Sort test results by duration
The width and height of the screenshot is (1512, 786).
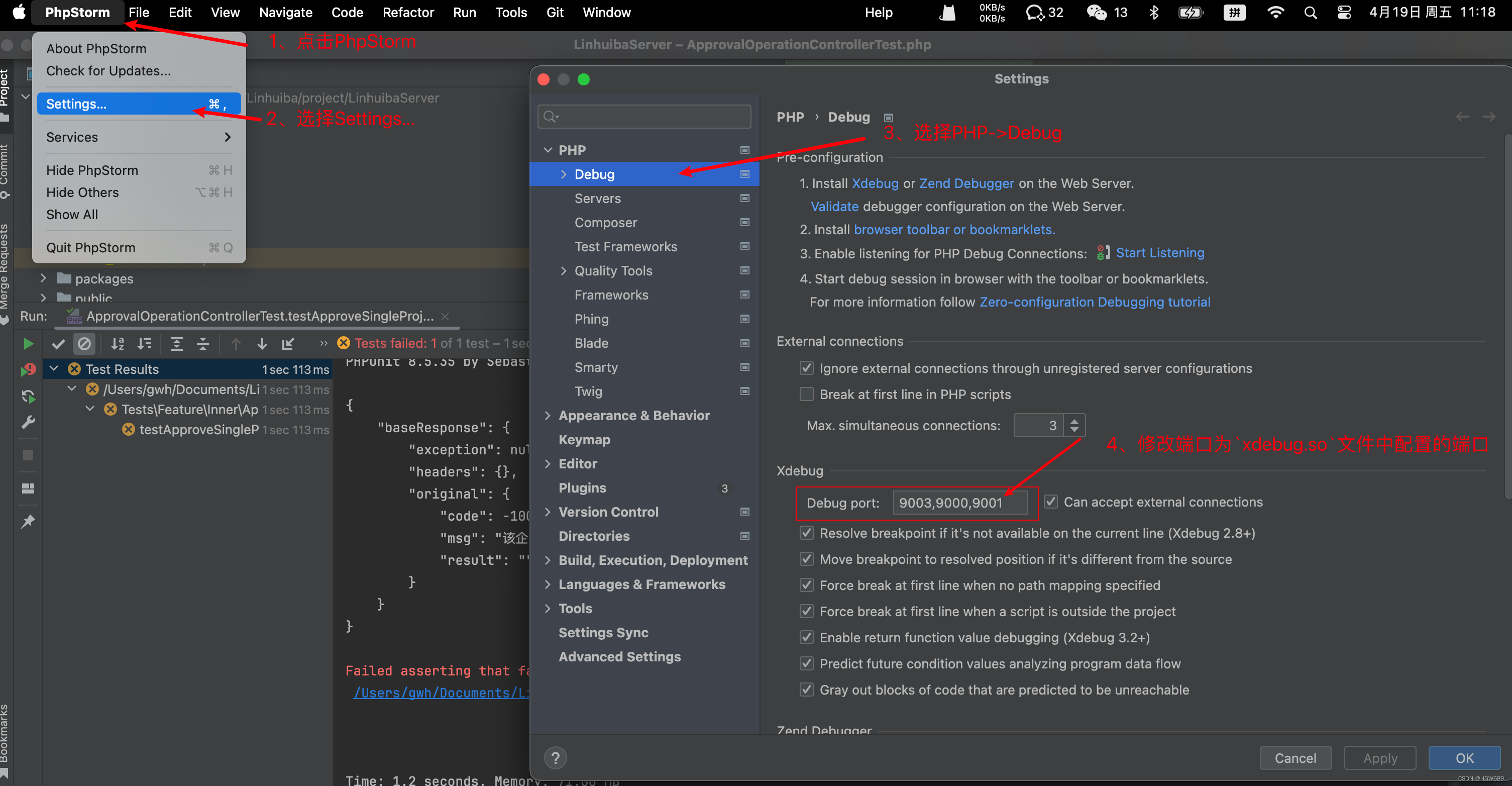tap(144, 344)
